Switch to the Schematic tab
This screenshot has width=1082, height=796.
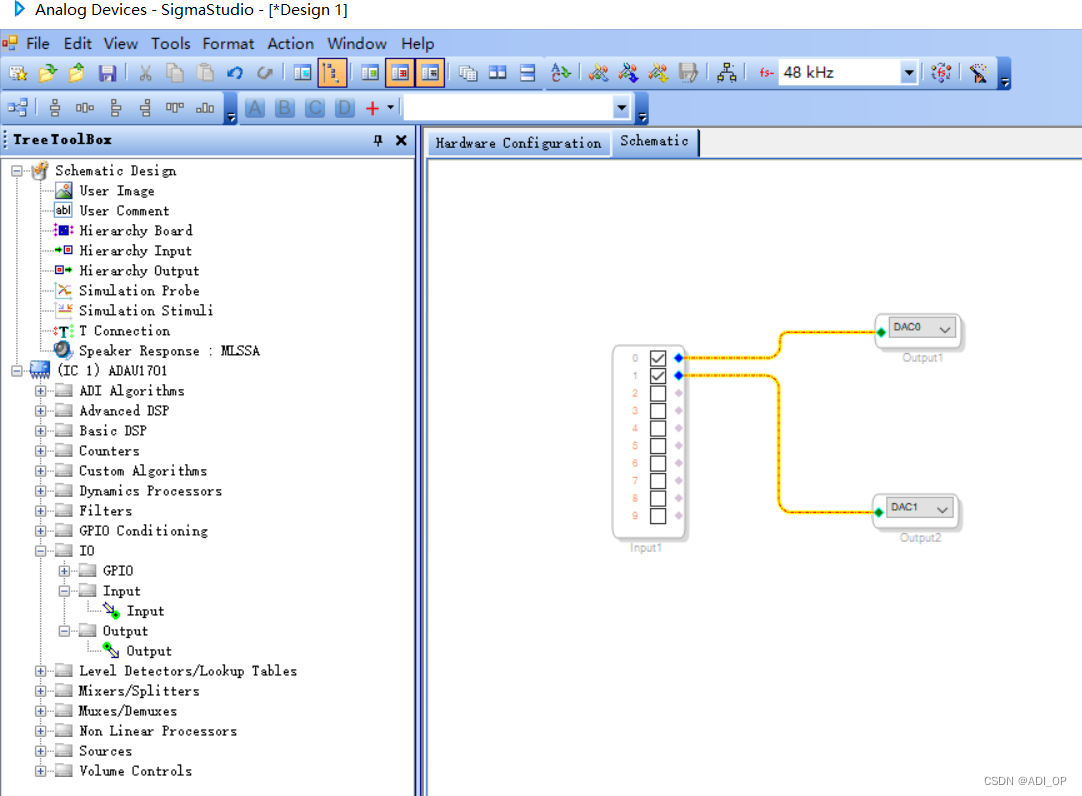click(654, 141)
